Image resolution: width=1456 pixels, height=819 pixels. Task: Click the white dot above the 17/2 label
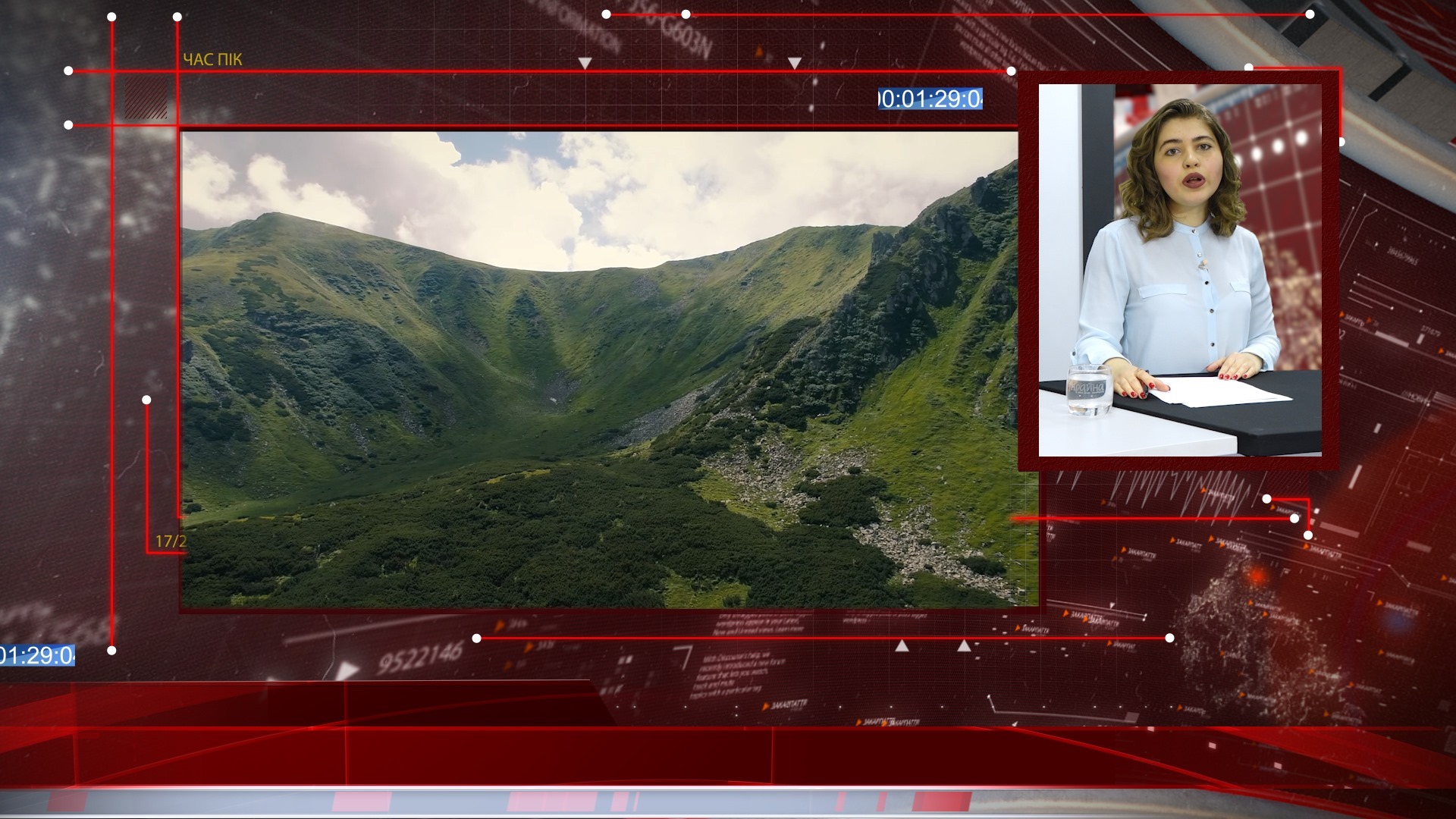146,400
